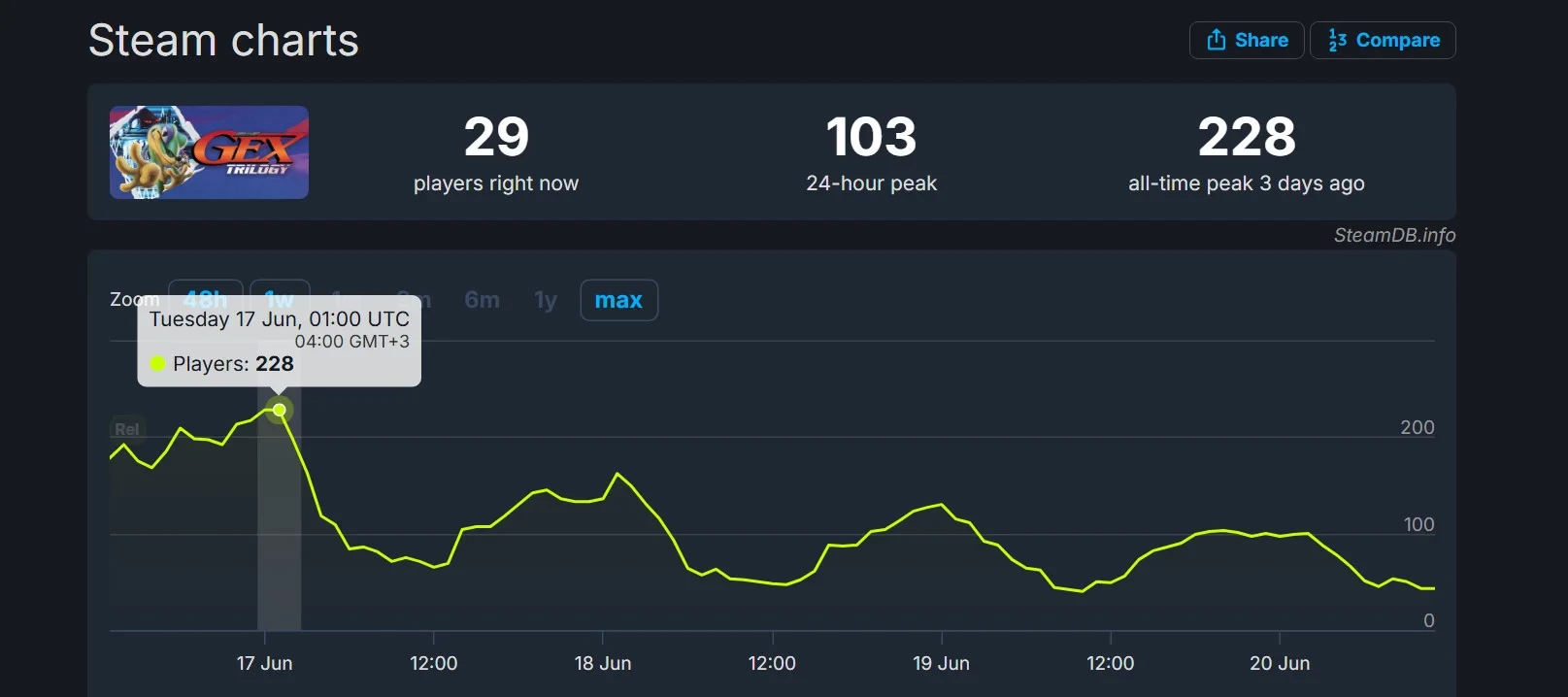The height and width of the screenshot is (697, 1568).
Task: Click the 18 Jun x-axis label
Action: pos(602,663)
